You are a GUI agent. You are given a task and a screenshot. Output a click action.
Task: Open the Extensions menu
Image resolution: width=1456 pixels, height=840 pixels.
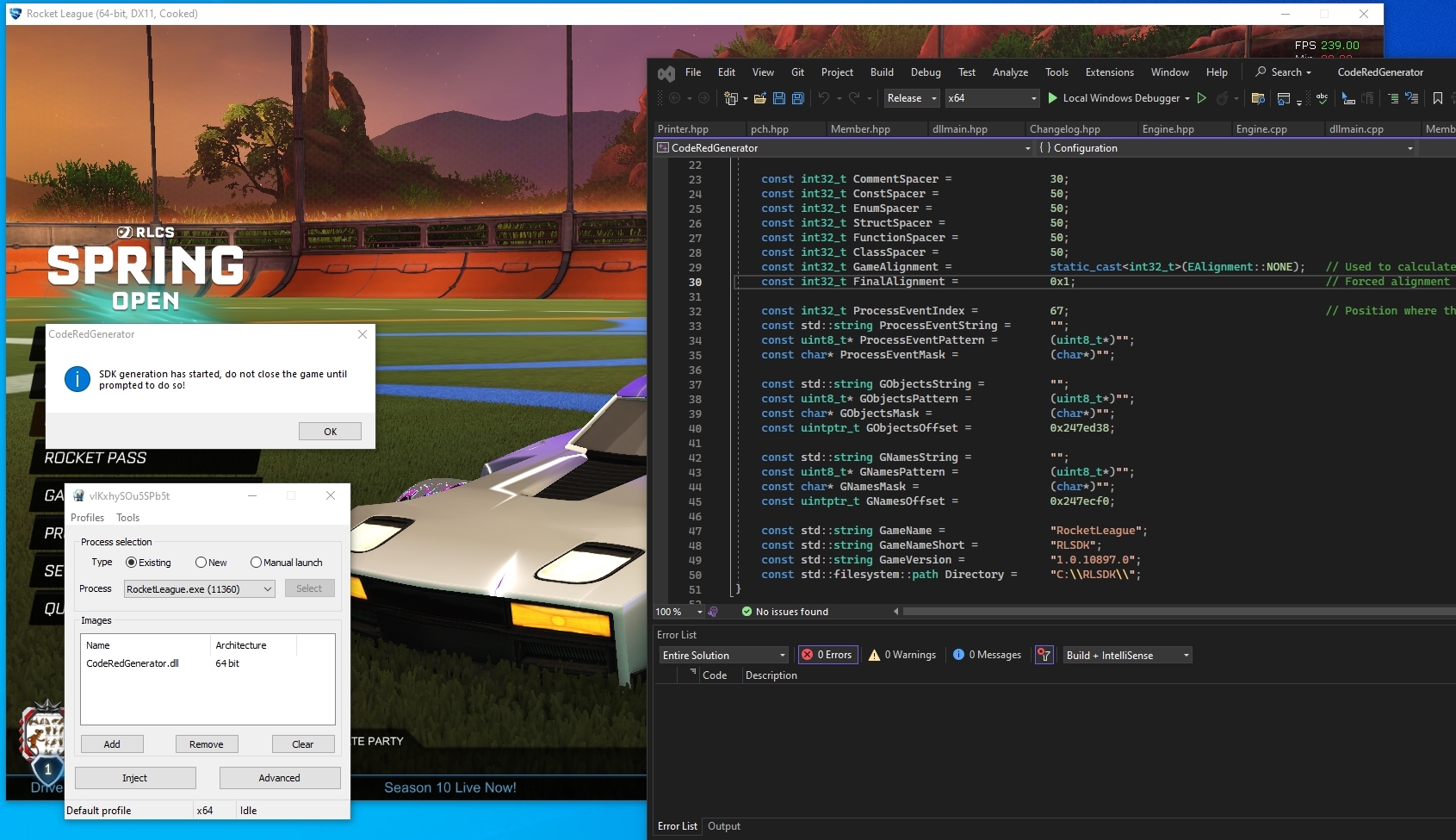point(1109,72)
